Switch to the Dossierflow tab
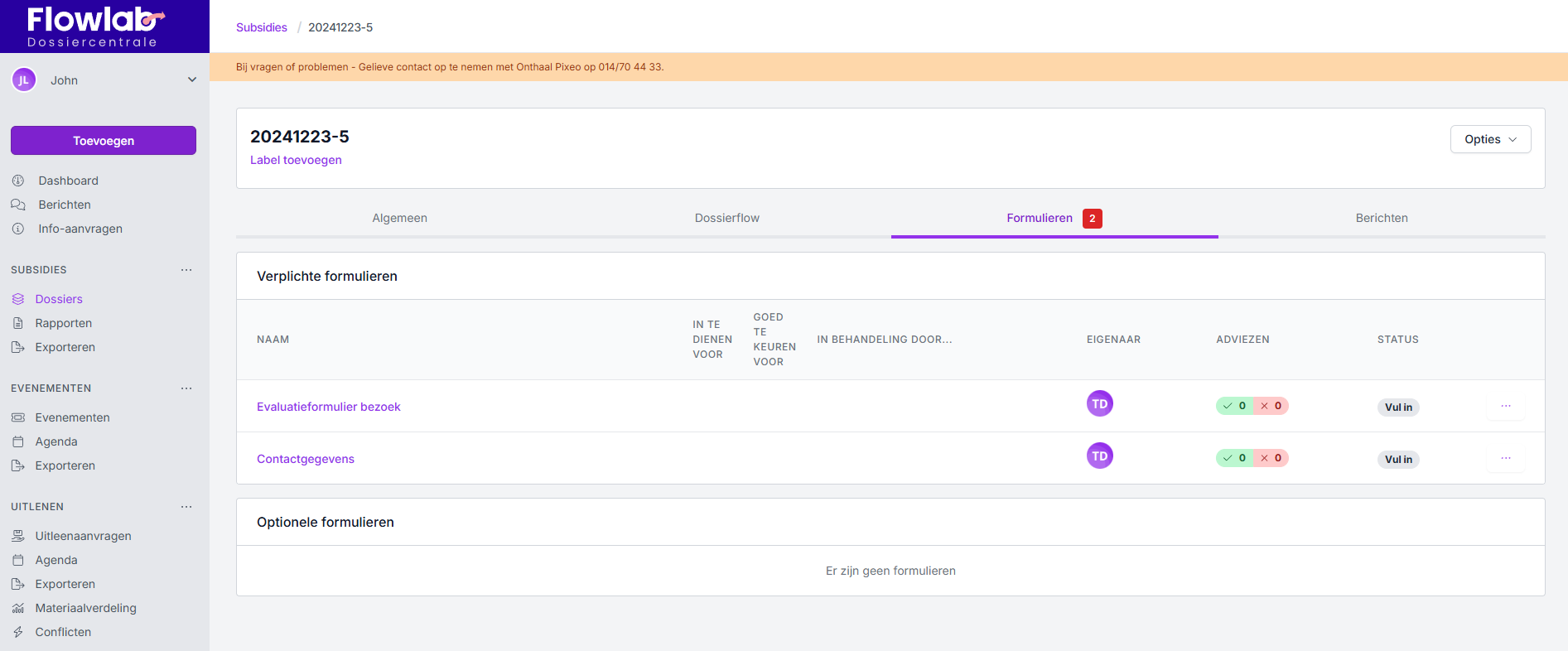 pyautogui.click(x=726, y=218)
